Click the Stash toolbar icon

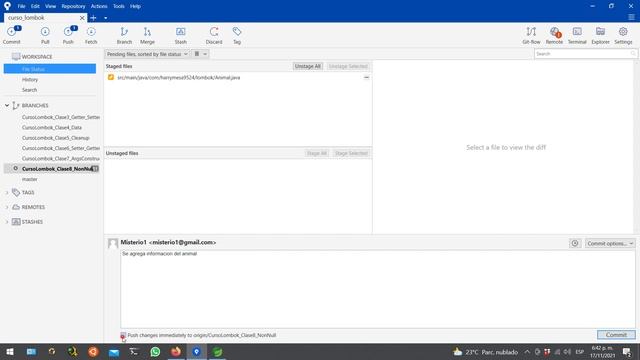pos(180,35)
